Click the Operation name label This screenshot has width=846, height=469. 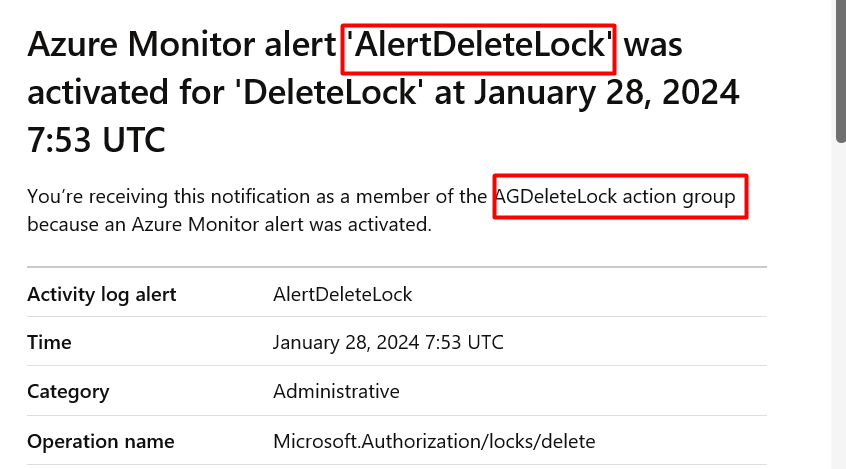101,441
